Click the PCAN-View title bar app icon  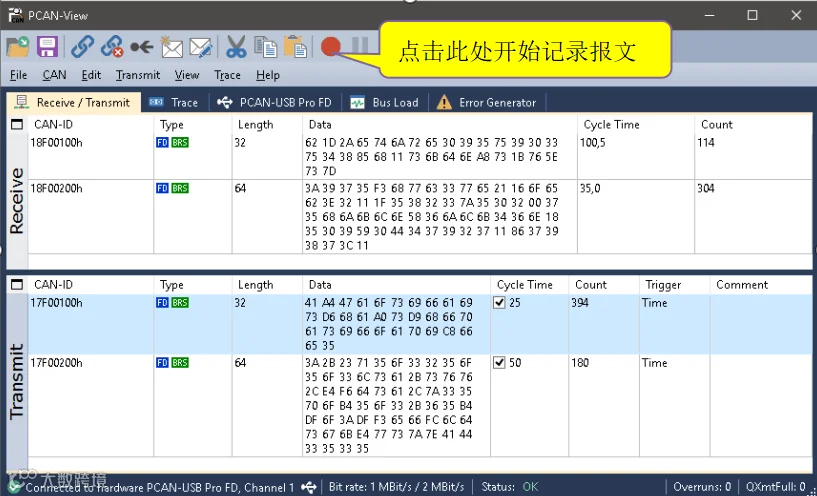(x=16, y=15)
